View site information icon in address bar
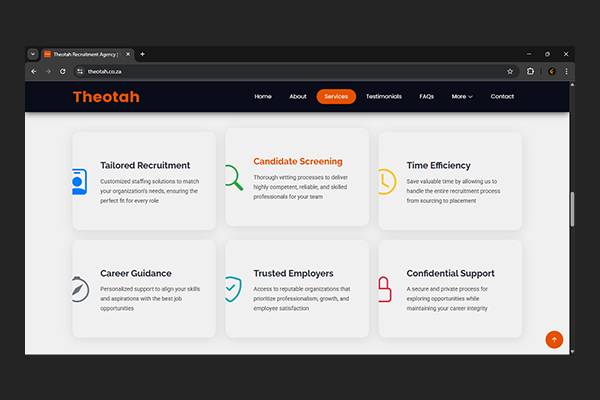600x400 pixels. (x=80, y=71)
